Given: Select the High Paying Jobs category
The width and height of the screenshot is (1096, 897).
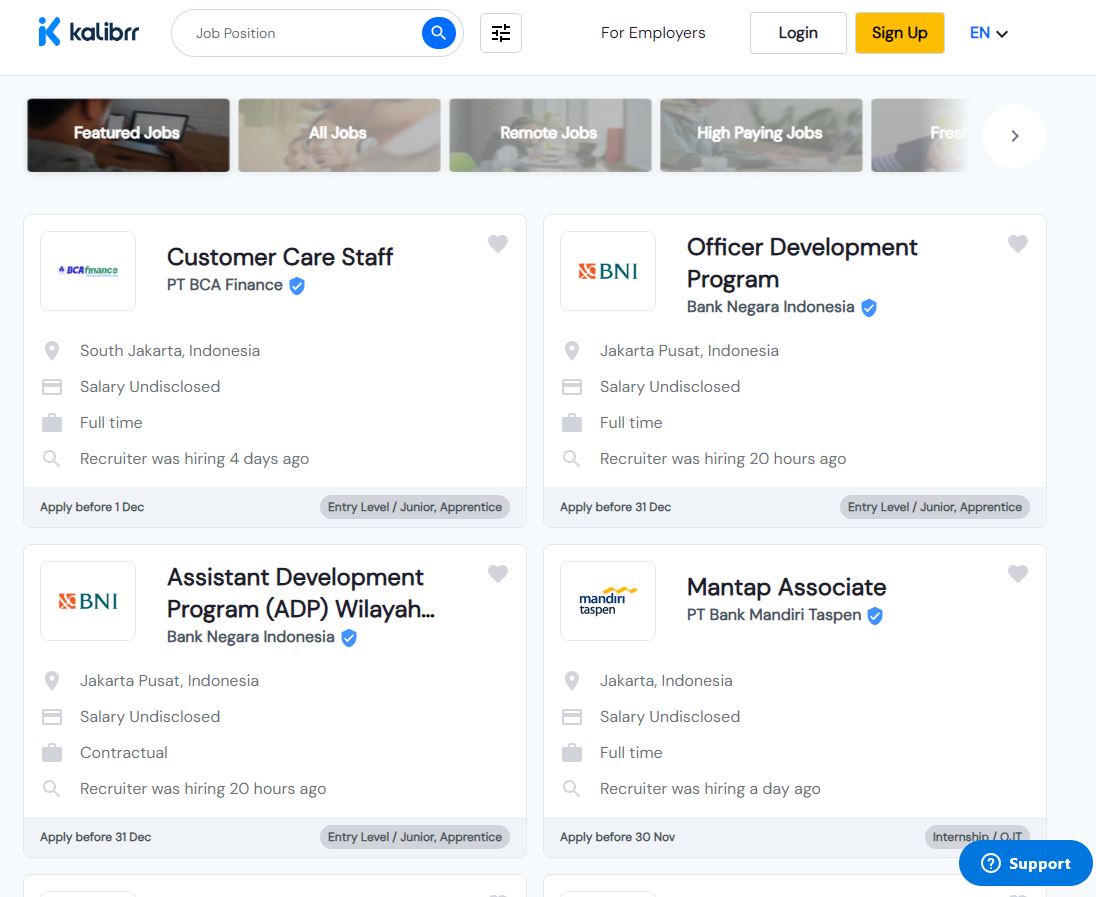Looking at the screenshot, I should [x=761, y=135].
